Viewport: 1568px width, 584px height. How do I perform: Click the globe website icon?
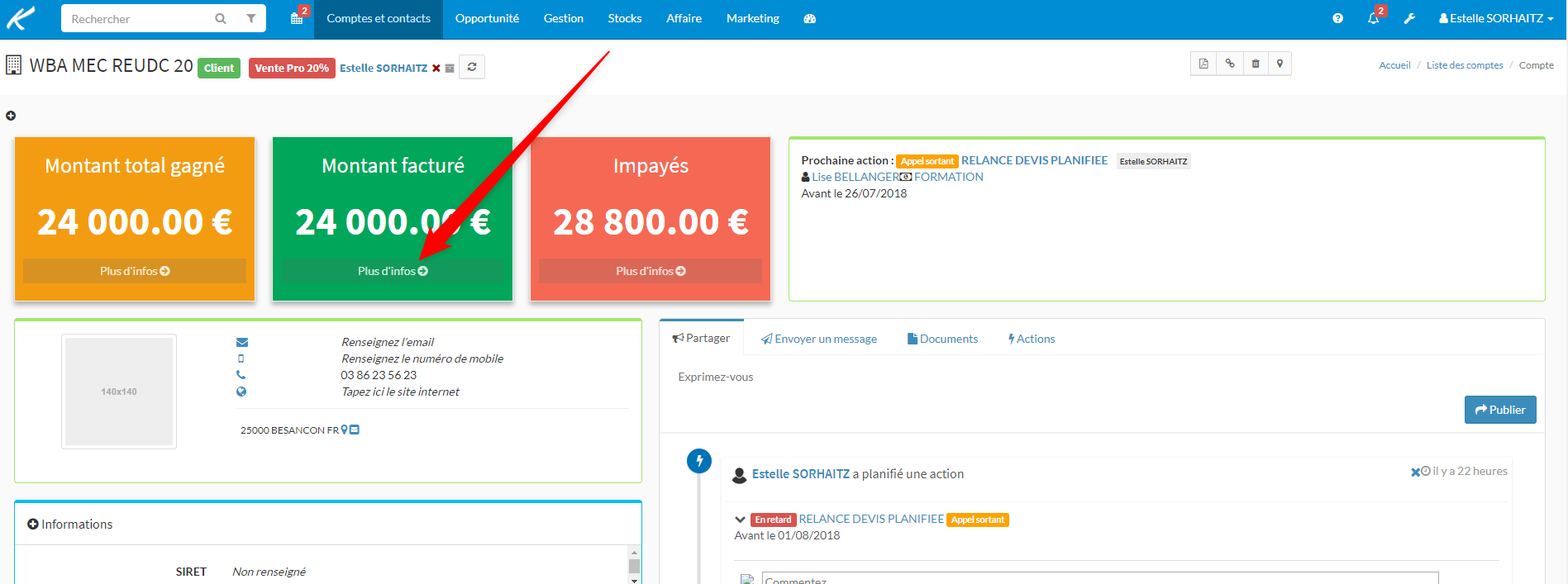(x=241, y=392)
